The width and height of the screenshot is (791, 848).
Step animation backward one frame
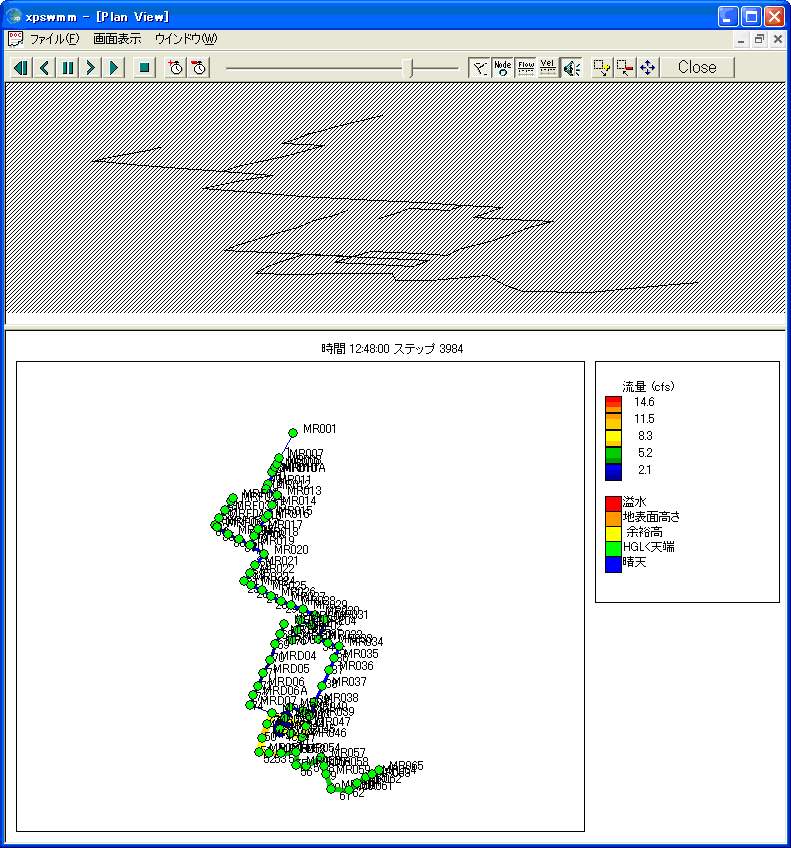point(45,68)
